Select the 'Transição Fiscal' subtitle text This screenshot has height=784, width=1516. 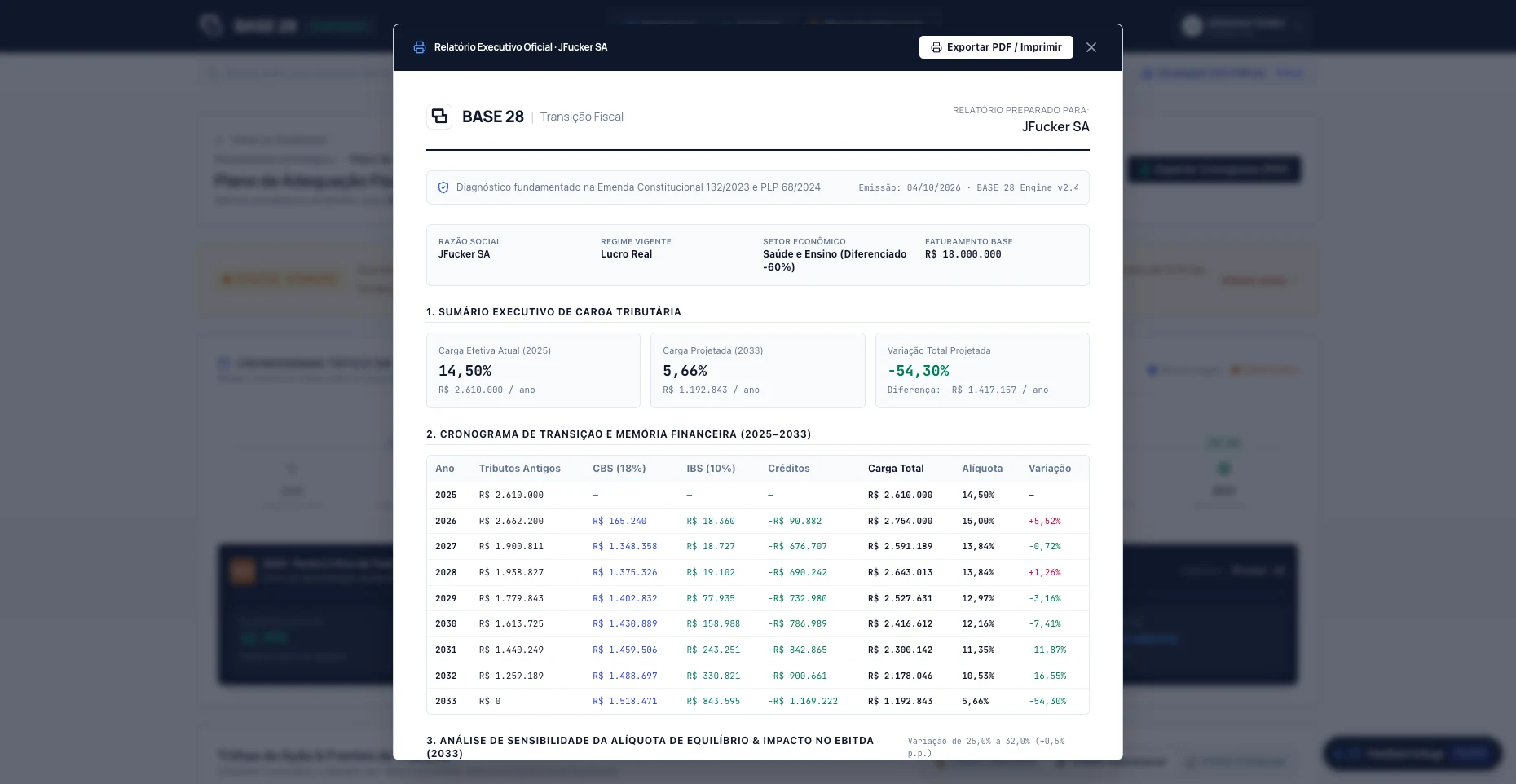click(582, 117)
